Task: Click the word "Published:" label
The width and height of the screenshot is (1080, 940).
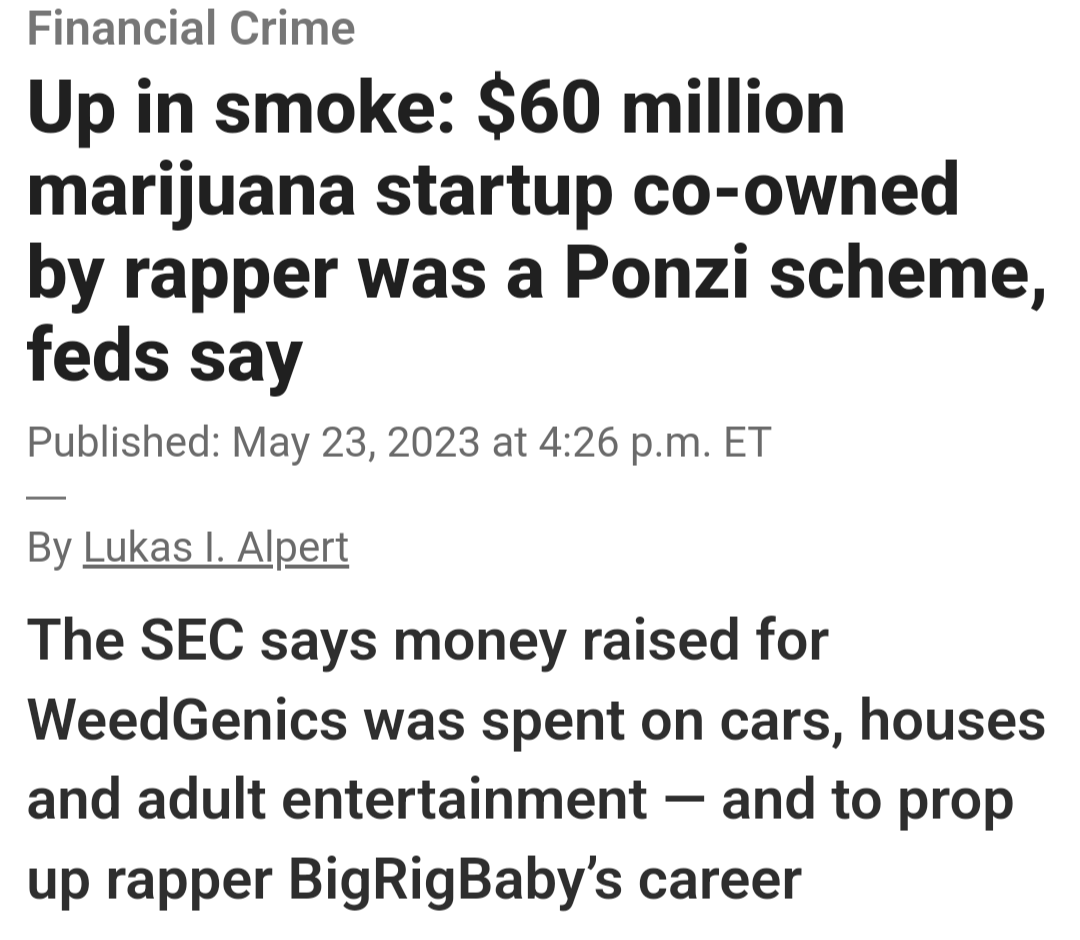Action: pos(123,441)
